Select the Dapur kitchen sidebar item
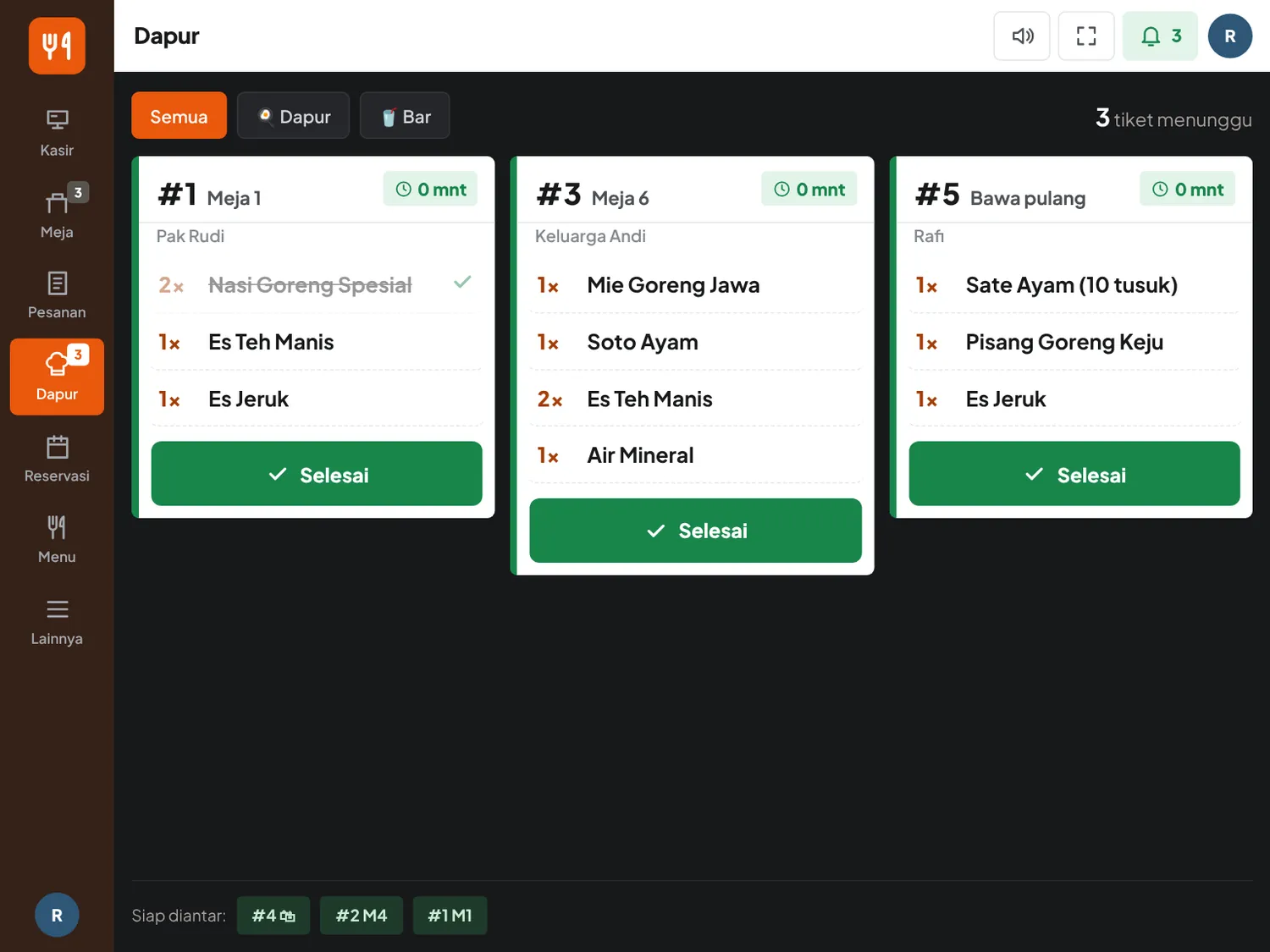Viewport: 1270px width, 952px height. pyautogui.click(x=57, y=377)
